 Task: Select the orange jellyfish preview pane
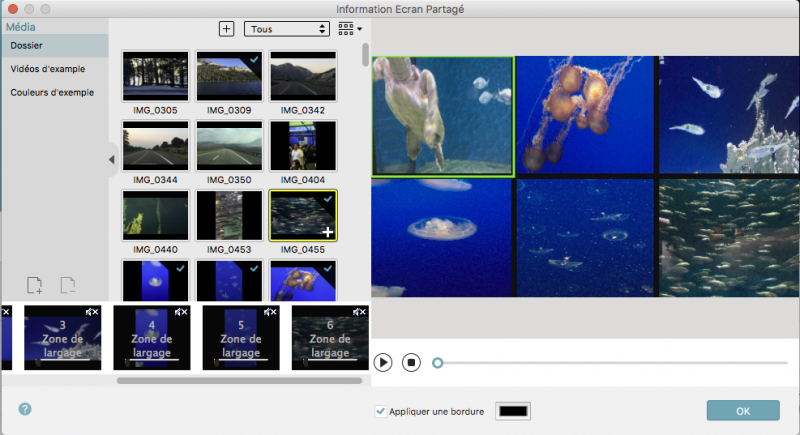(x=585, y=115)
